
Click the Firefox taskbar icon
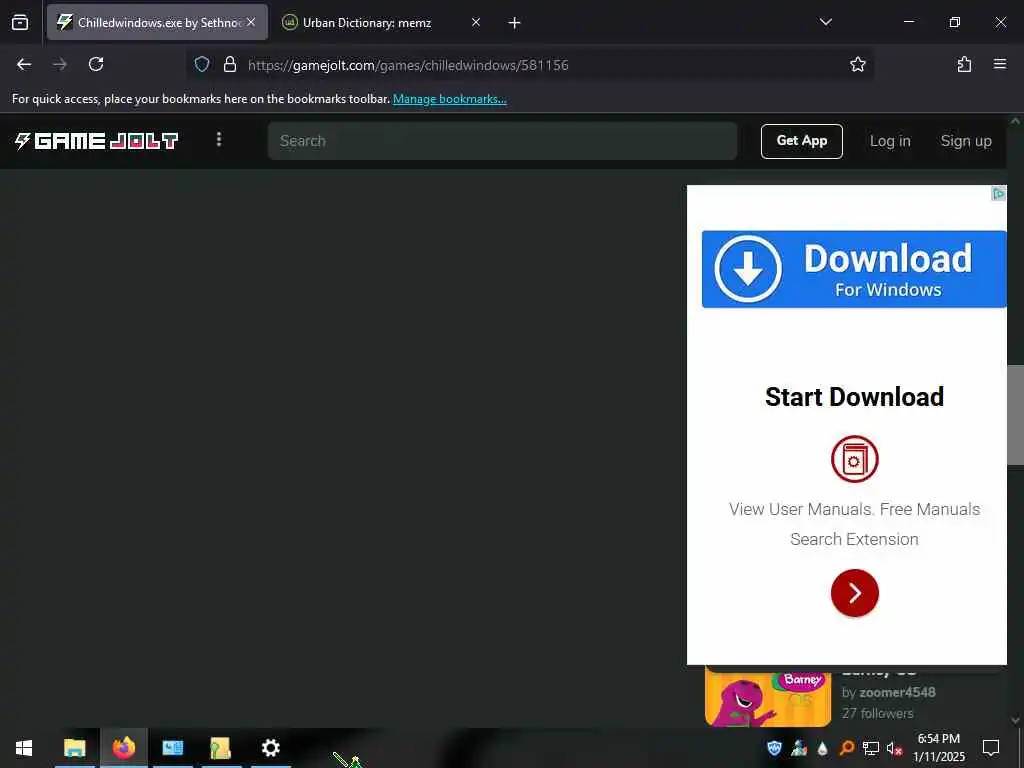(123, 748)
